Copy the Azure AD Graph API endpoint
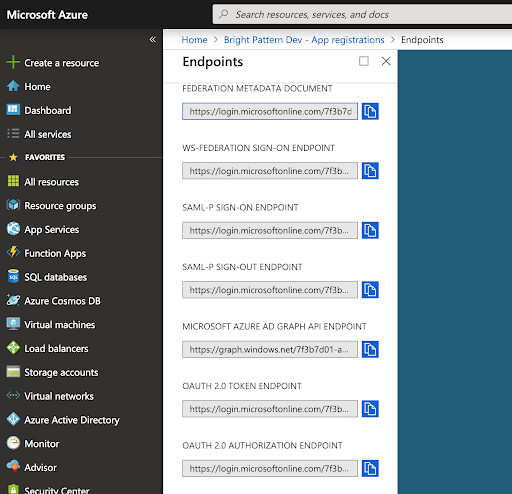Screen dimensions: 512x494 click(370, 349)
